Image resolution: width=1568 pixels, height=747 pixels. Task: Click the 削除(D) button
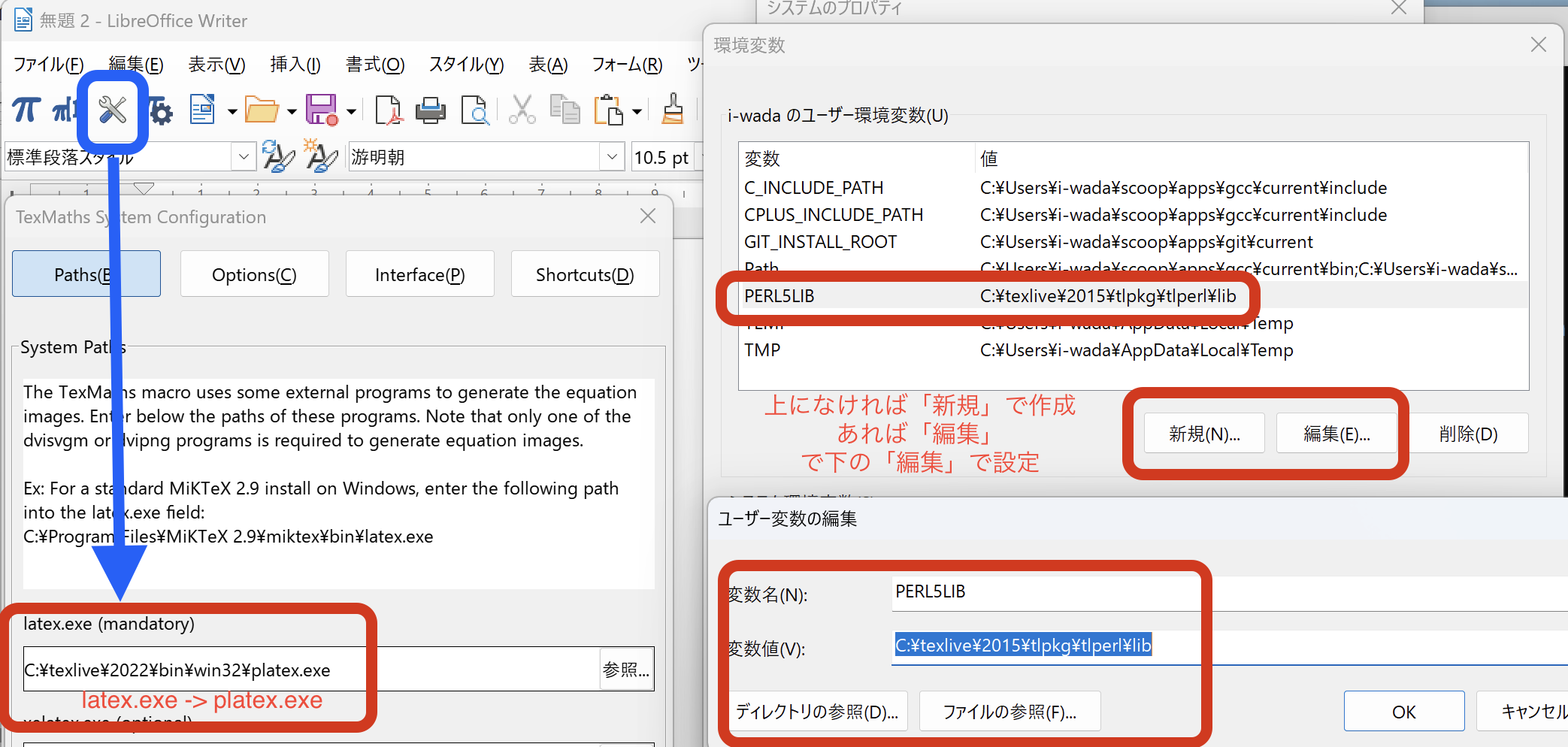(1468, 434)
